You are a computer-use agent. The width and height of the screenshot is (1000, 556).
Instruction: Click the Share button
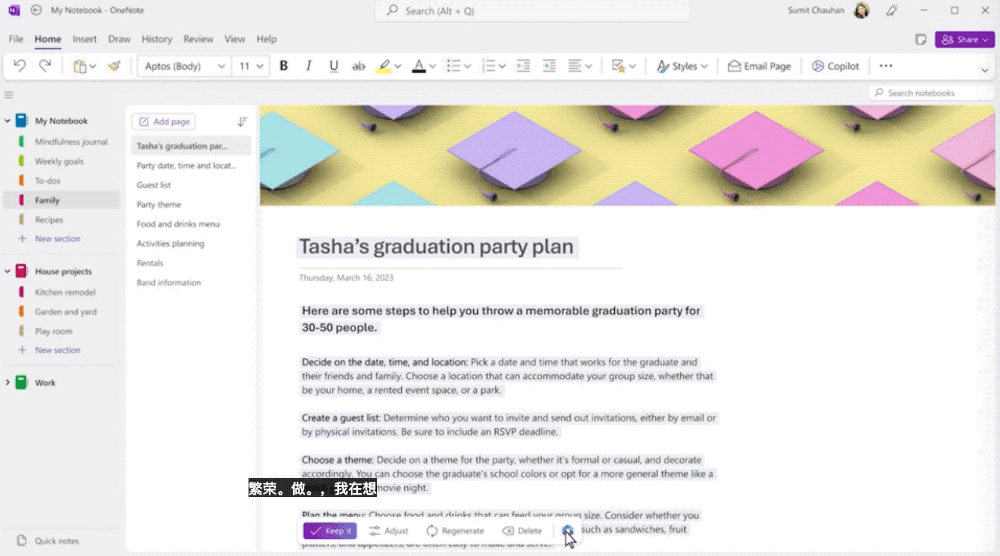tap(964, 40)
